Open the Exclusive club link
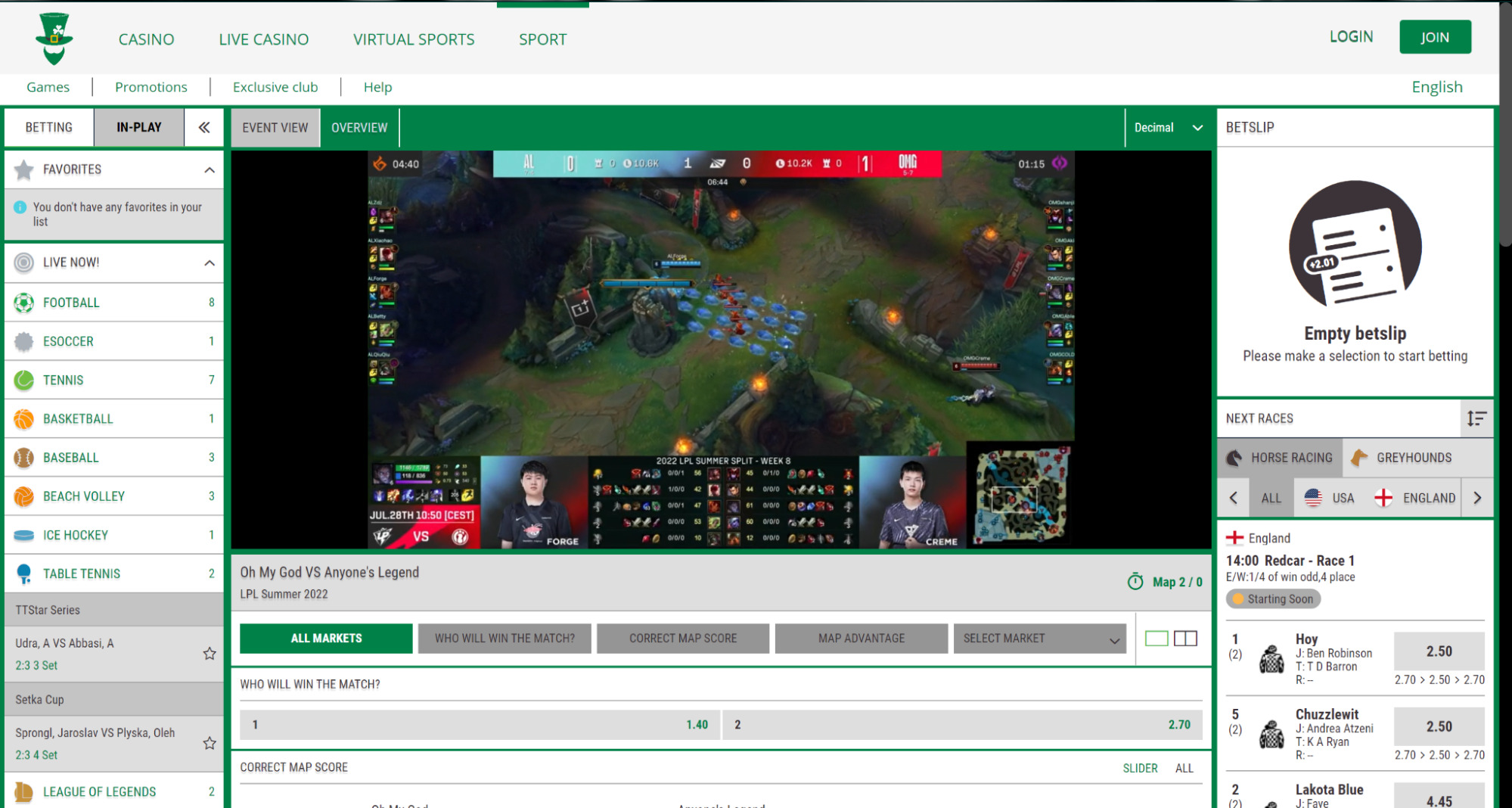1512x808 pixels. (x=275, y=87)
